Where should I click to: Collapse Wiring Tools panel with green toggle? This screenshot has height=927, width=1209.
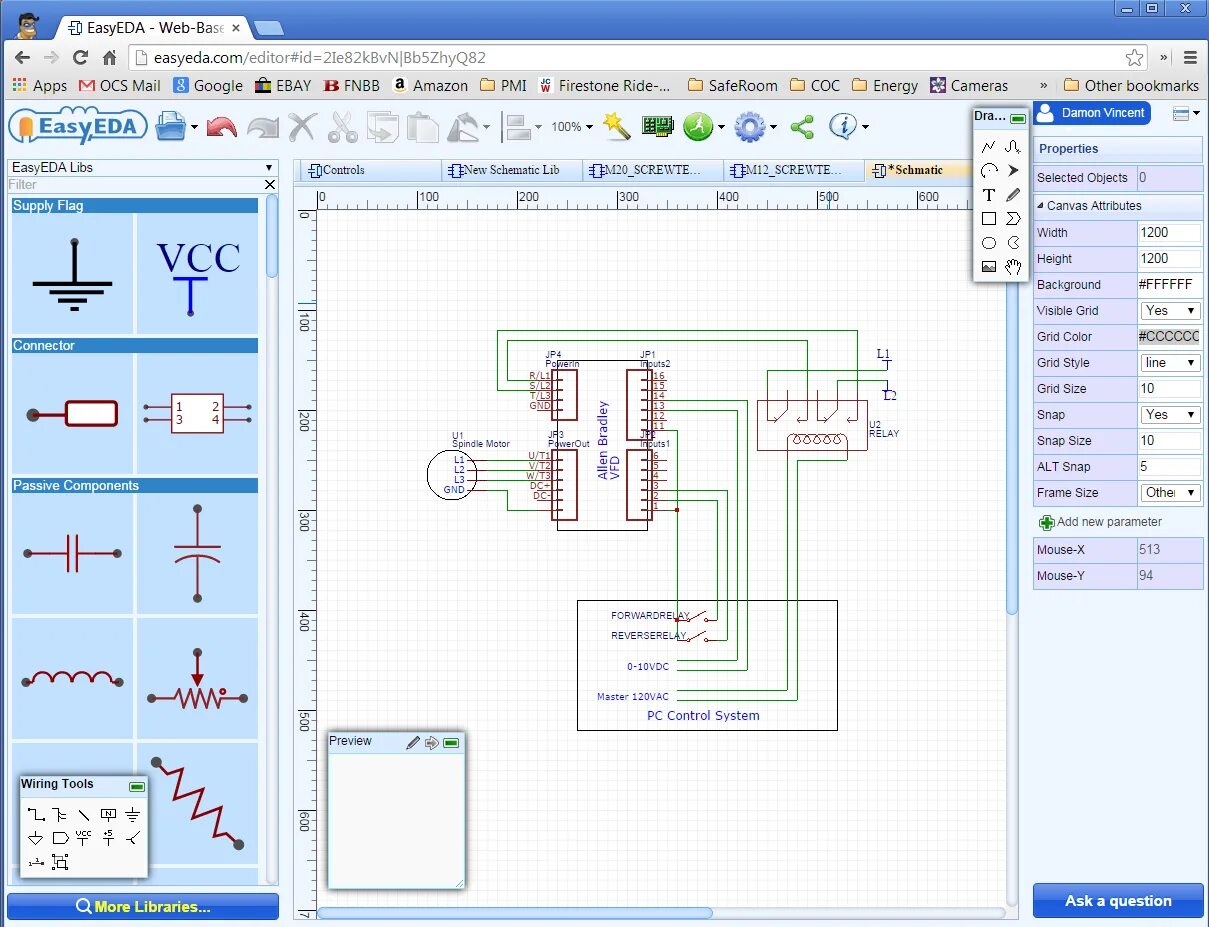137,786
